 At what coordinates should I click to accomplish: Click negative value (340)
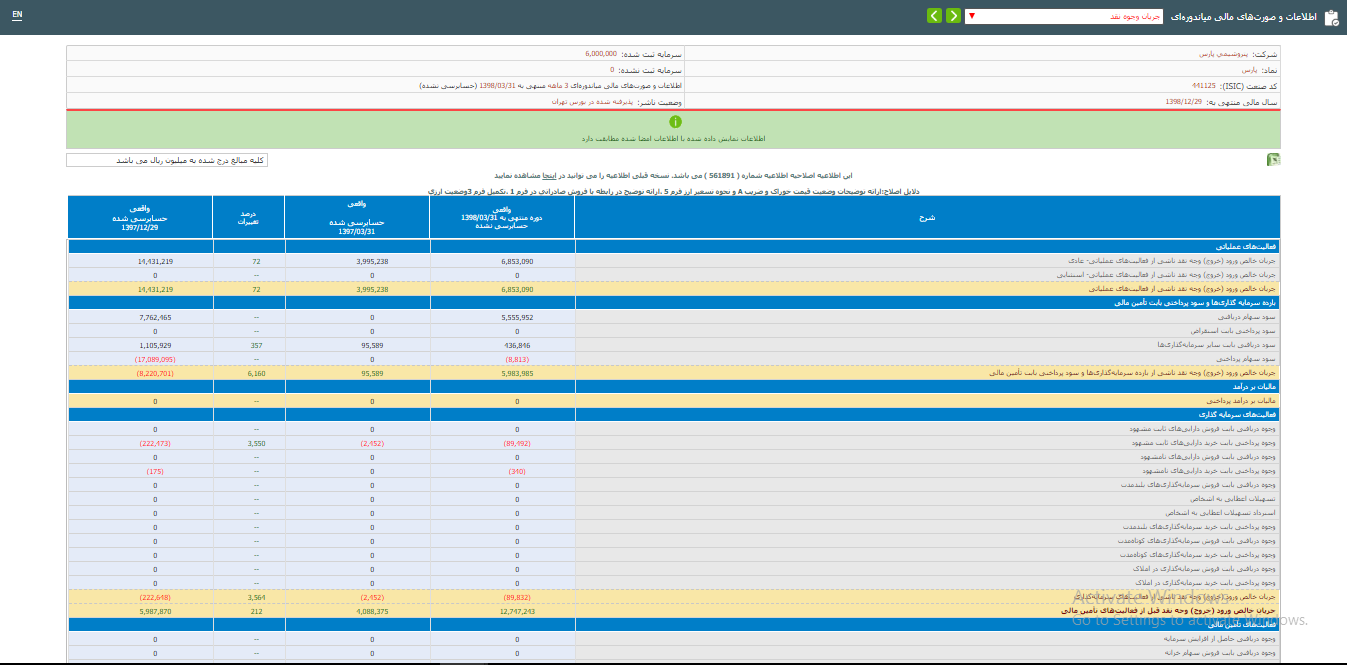(517, 471)
